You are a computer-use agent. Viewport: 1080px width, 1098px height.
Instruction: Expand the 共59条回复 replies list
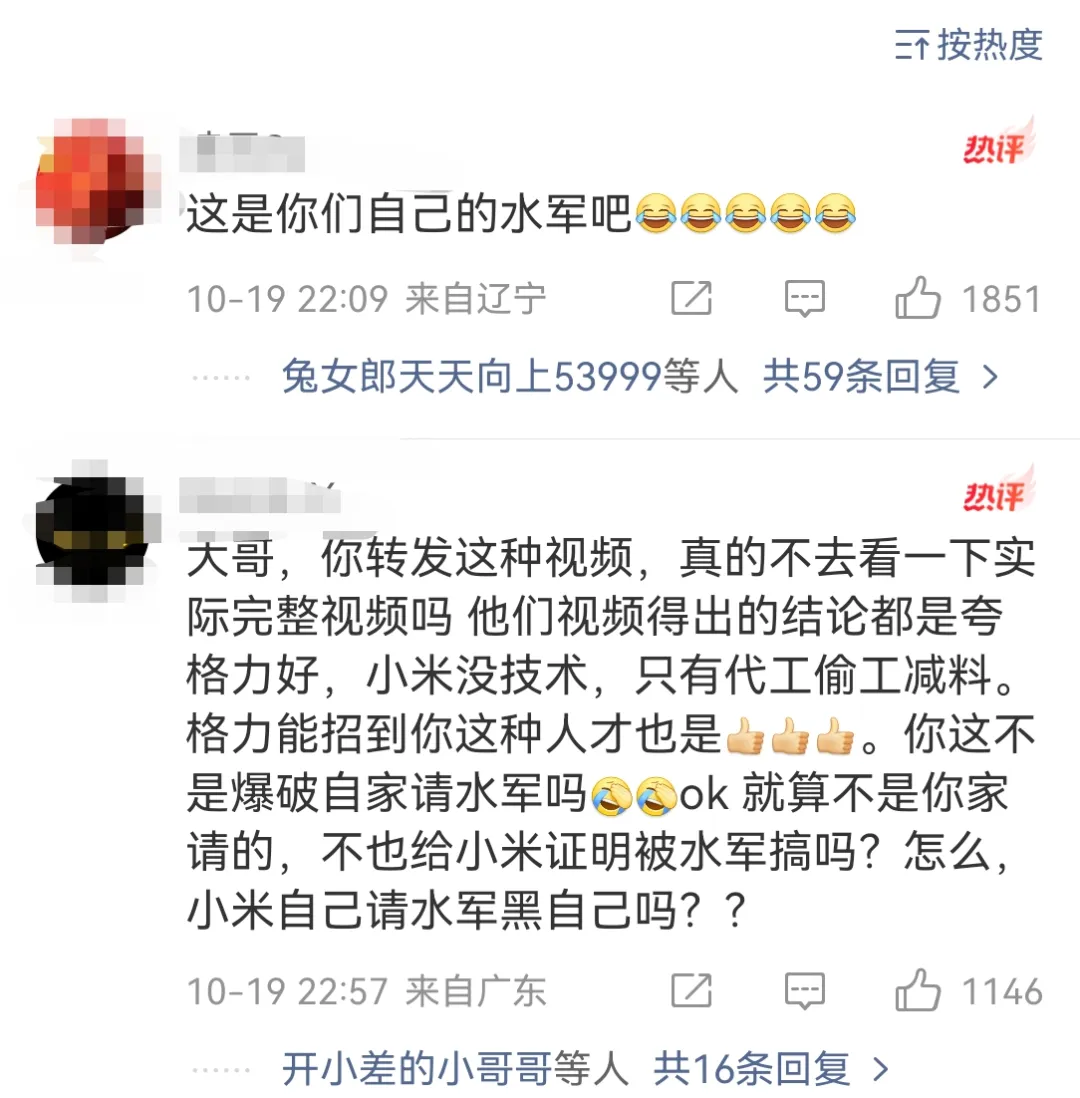[x=880, y=377]
